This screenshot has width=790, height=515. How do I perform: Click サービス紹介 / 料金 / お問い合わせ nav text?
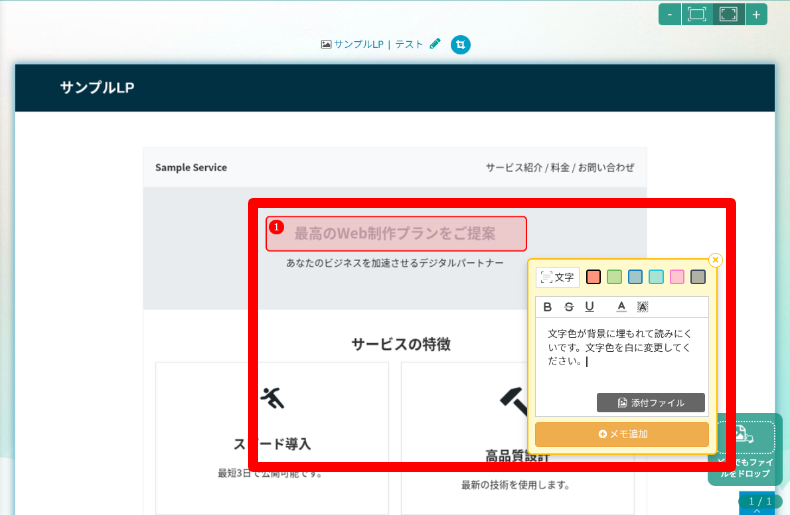click(x=560, y=168)
